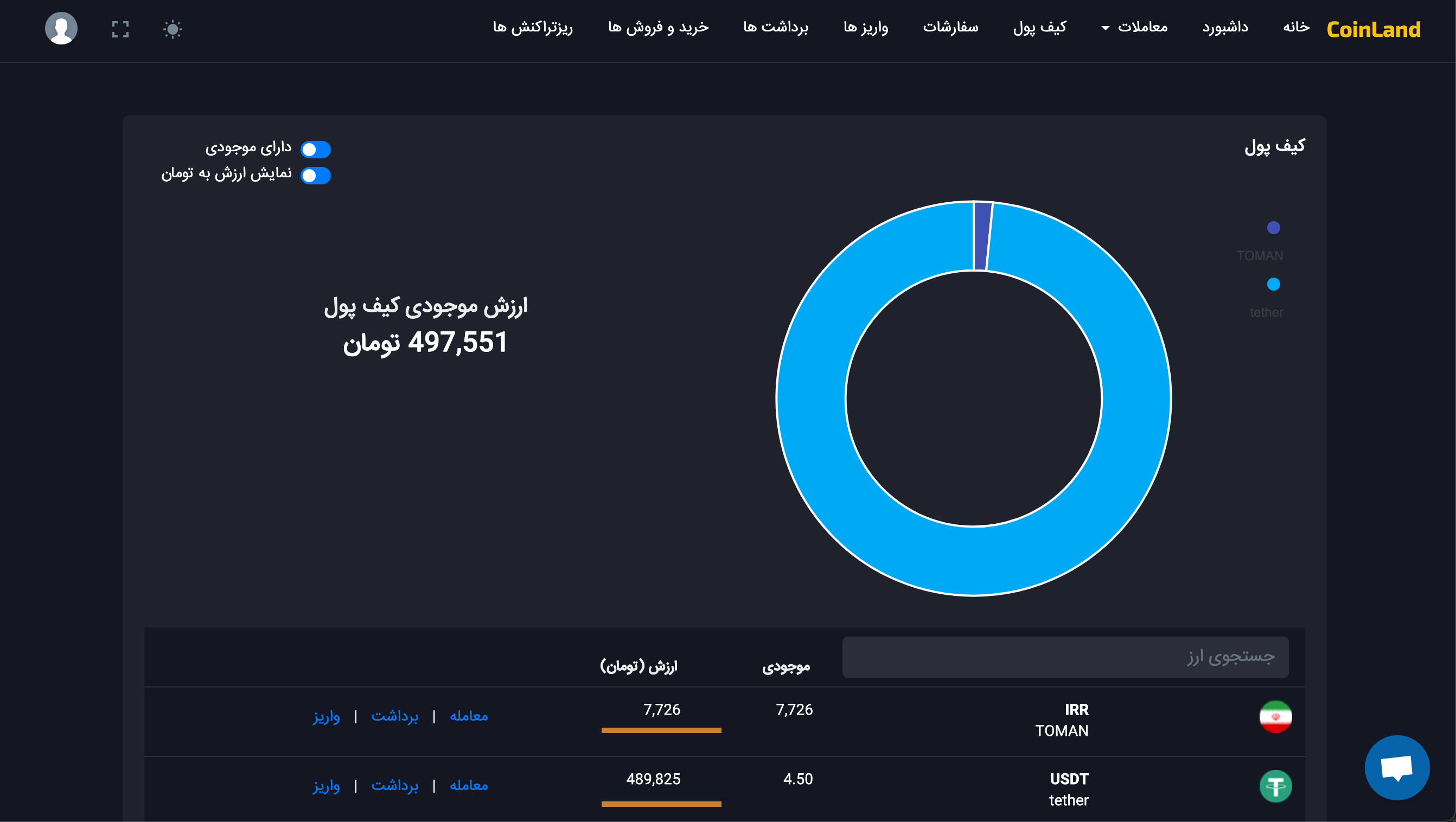Click the CoinLand logo
This screenshot has height=822, width=1456.
pyautogui.click(x=1373, y=29)
